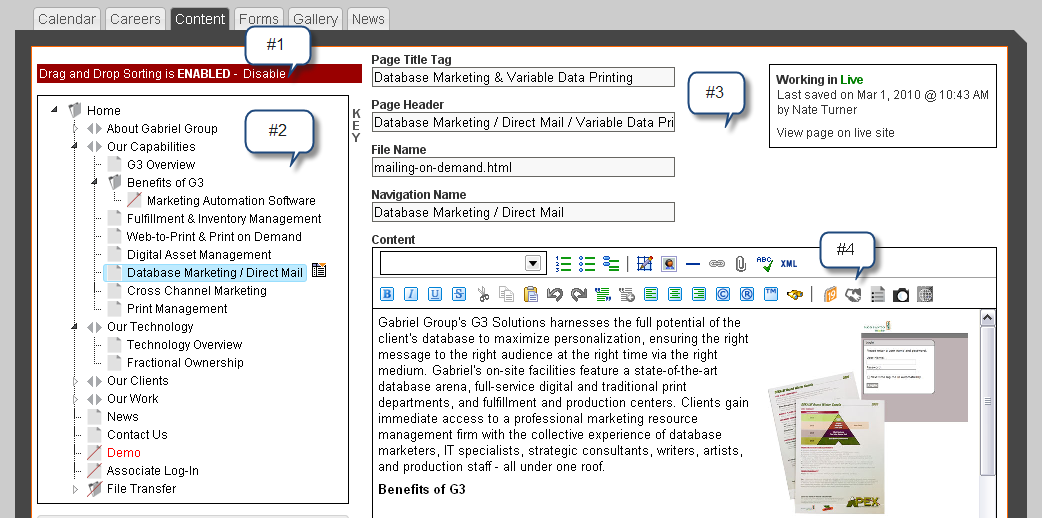
Task: Expand the Our Clients node
Action: tap(75, 380)
